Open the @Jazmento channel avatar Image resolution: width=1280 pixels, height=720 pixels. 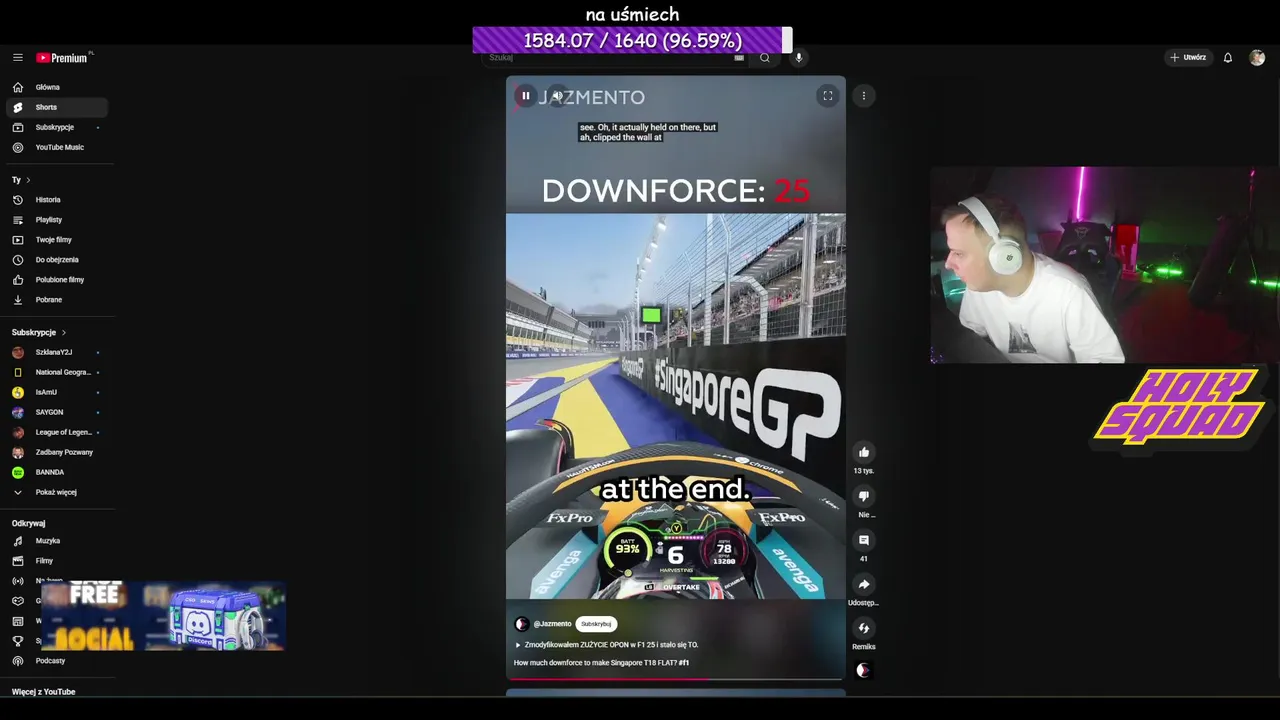[x=521, y=624]
